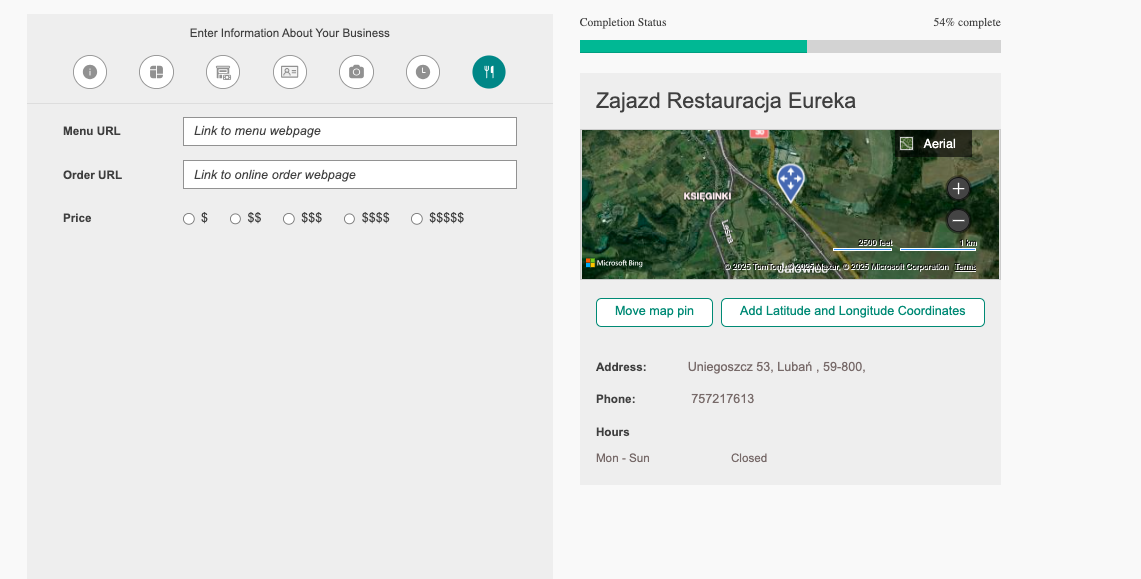Select the $$$$$ price option
This screenshot has width=1141, height=579.
tap(417, 219)
